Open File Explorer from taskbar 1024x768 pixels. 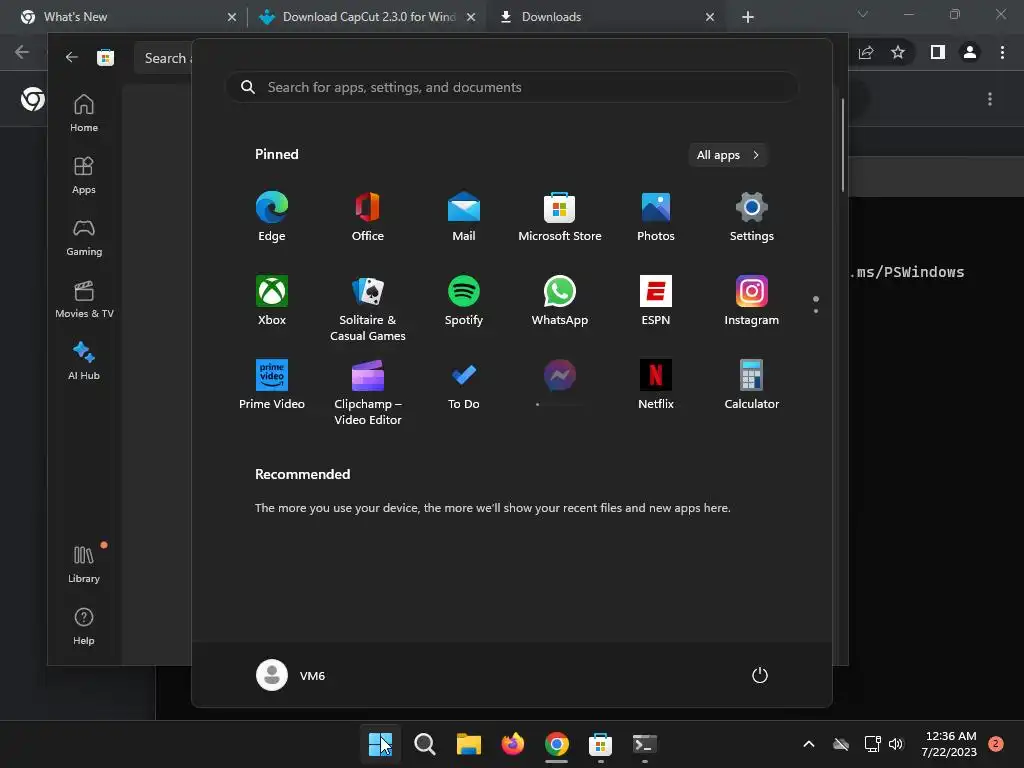pos(468,744)
